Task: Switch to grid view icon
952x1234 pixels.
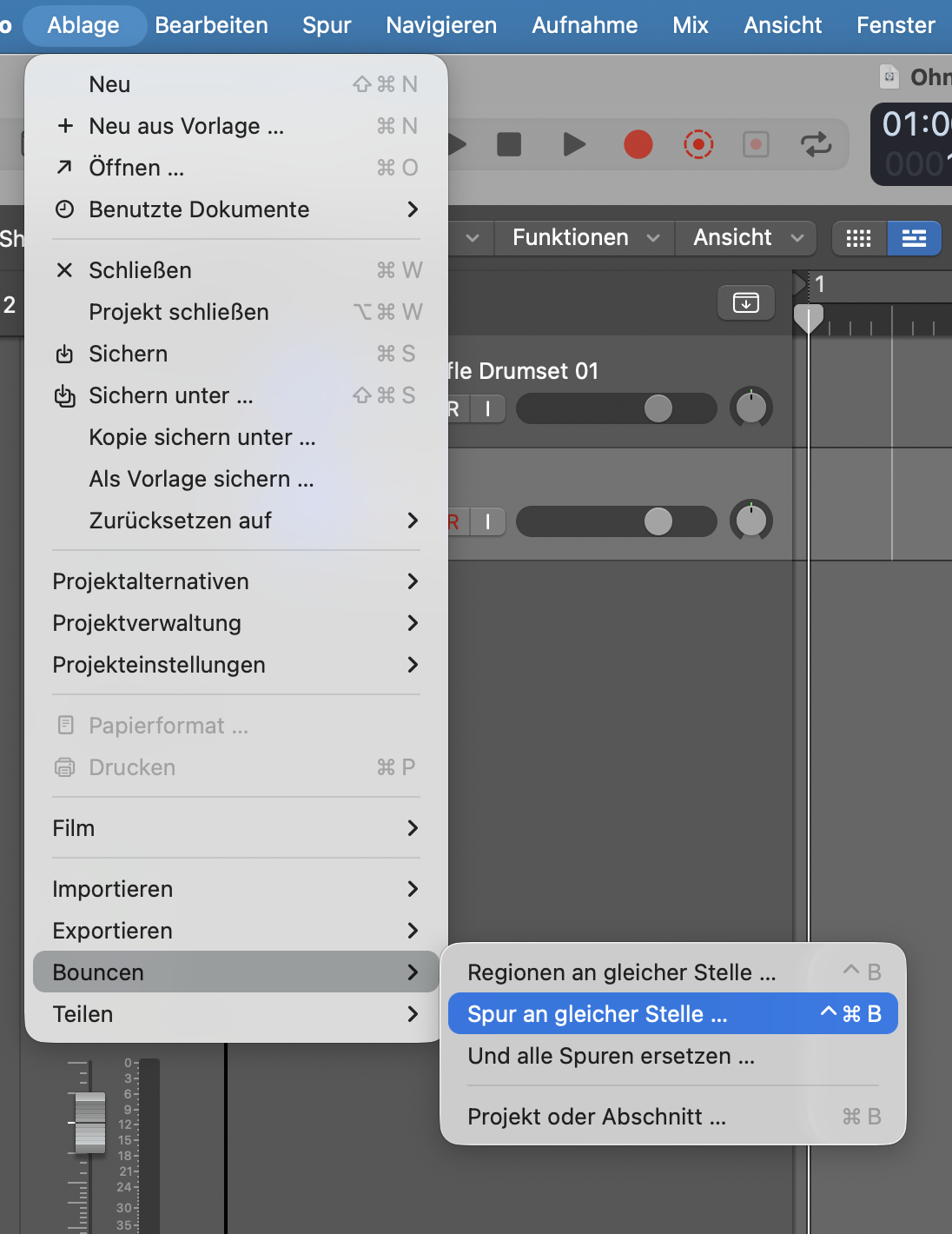Action: (858, 238)
